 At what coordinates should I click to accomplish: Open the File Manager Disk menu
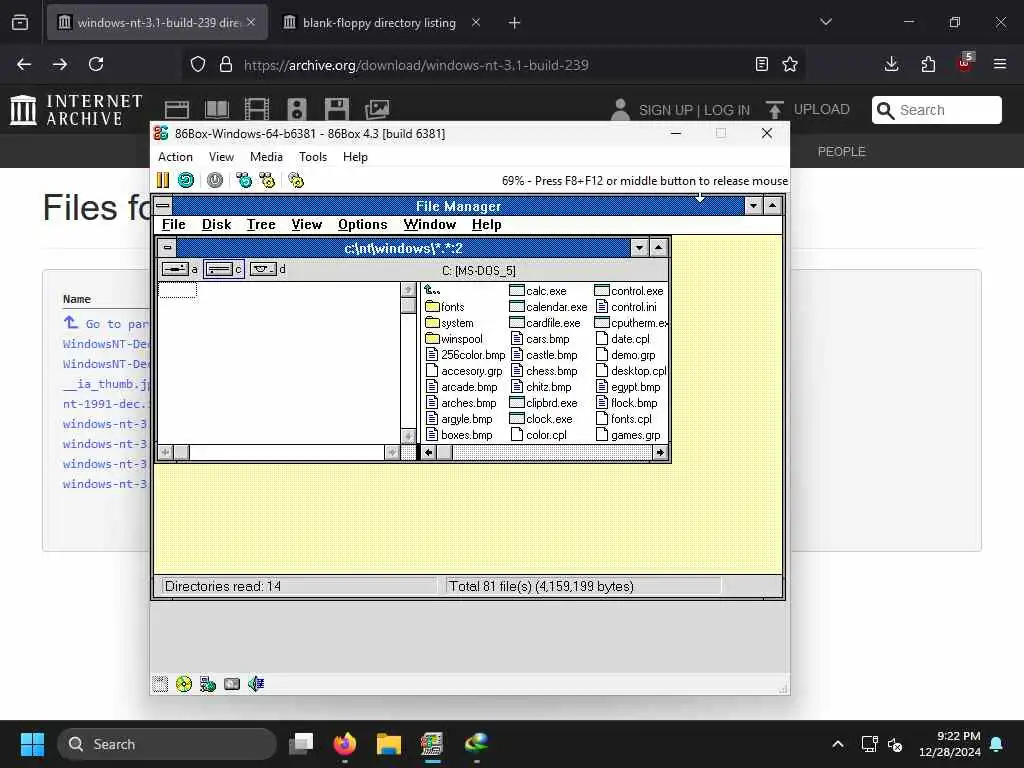pos(216,225)
